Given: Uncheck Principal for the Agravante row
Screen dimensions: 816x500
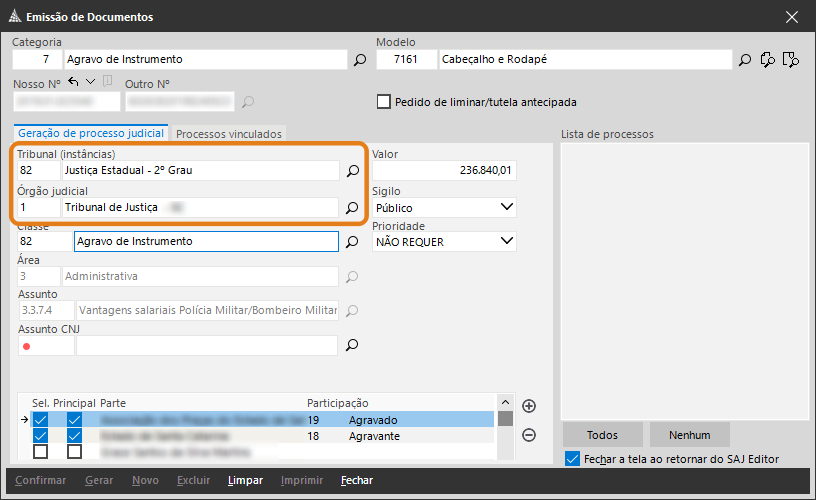Looking at the screenshot, I should tap(74, 435).
